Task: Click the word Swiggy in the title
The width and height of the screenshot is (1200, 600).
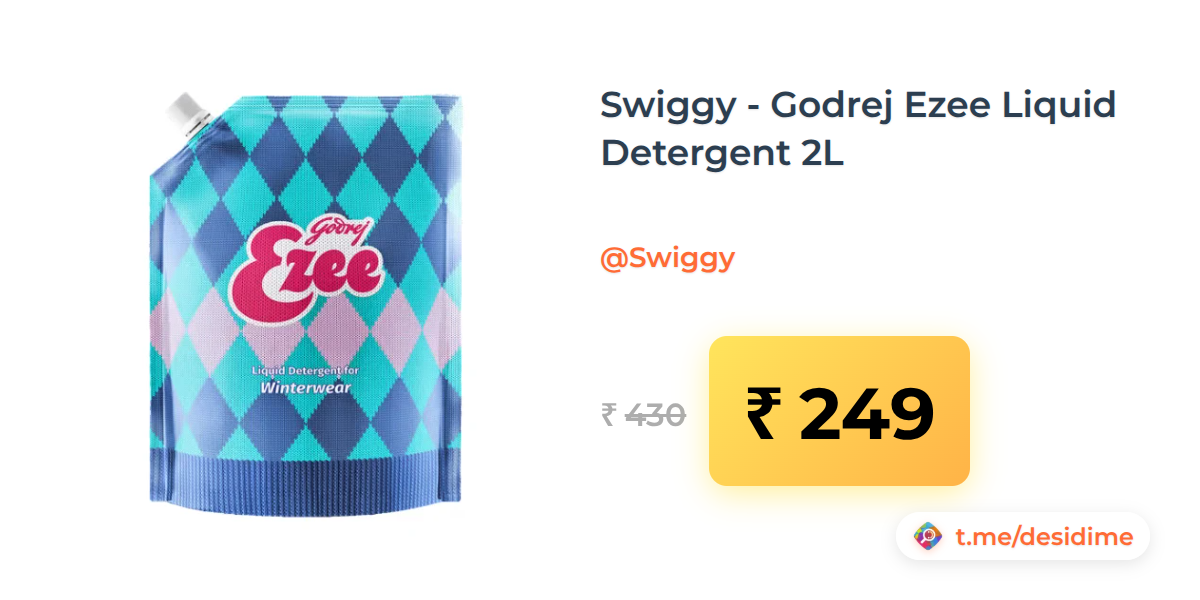Action: (667, 106)
